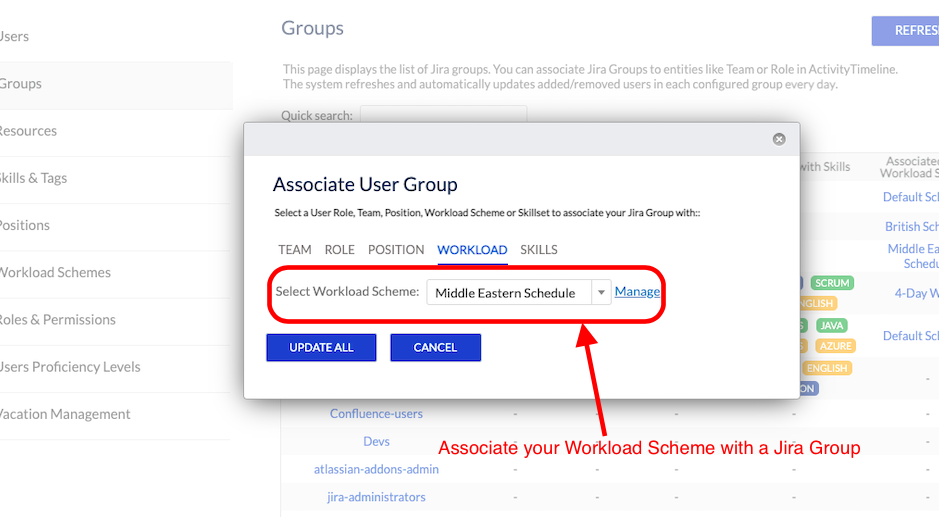Open Positions in the sidebar
Image resolution: width=939 pixels, height=517 pixels.
click(26, 225)
